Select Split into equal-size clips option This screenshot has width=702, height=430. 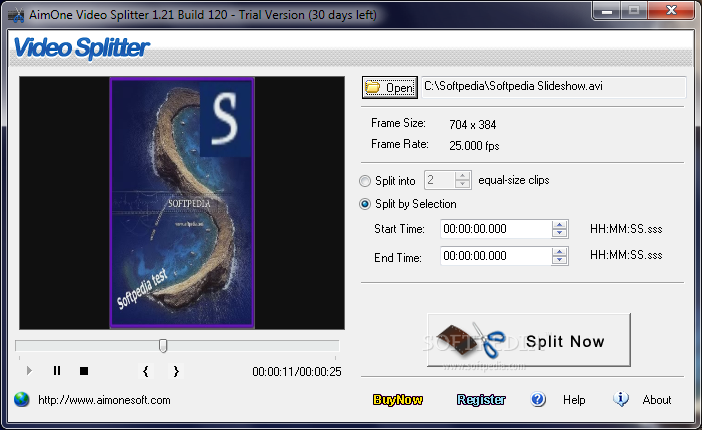click(365, 181)
